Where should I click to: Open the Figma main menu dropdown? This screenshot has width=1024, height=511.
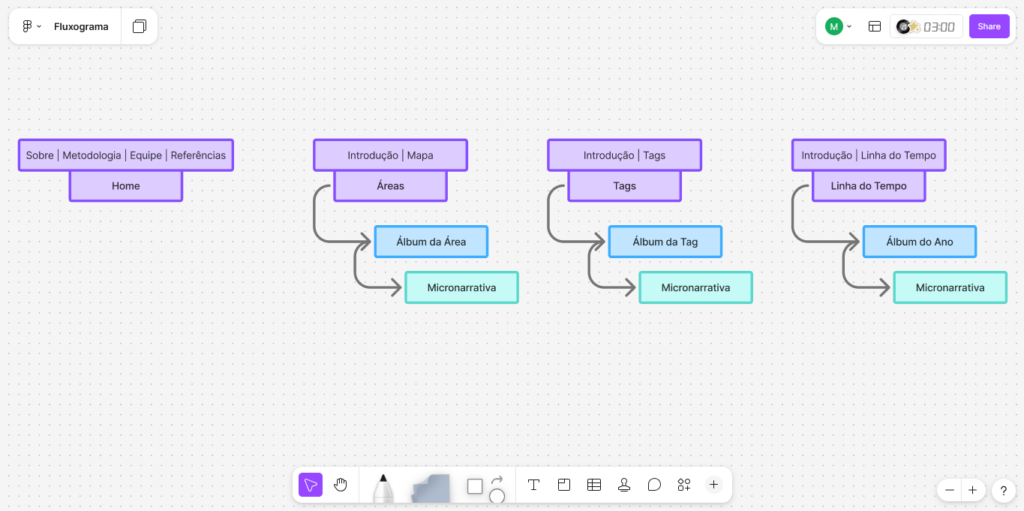pos(32,27)
